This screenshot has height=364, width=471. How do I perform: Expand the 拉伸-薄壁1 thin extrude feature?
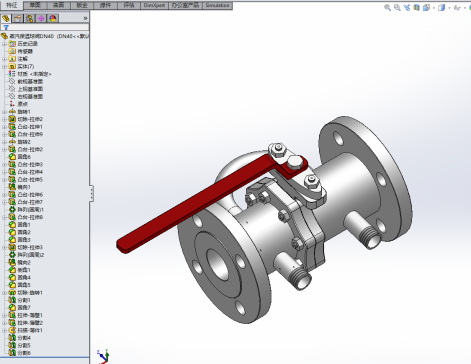pos(4,315)
